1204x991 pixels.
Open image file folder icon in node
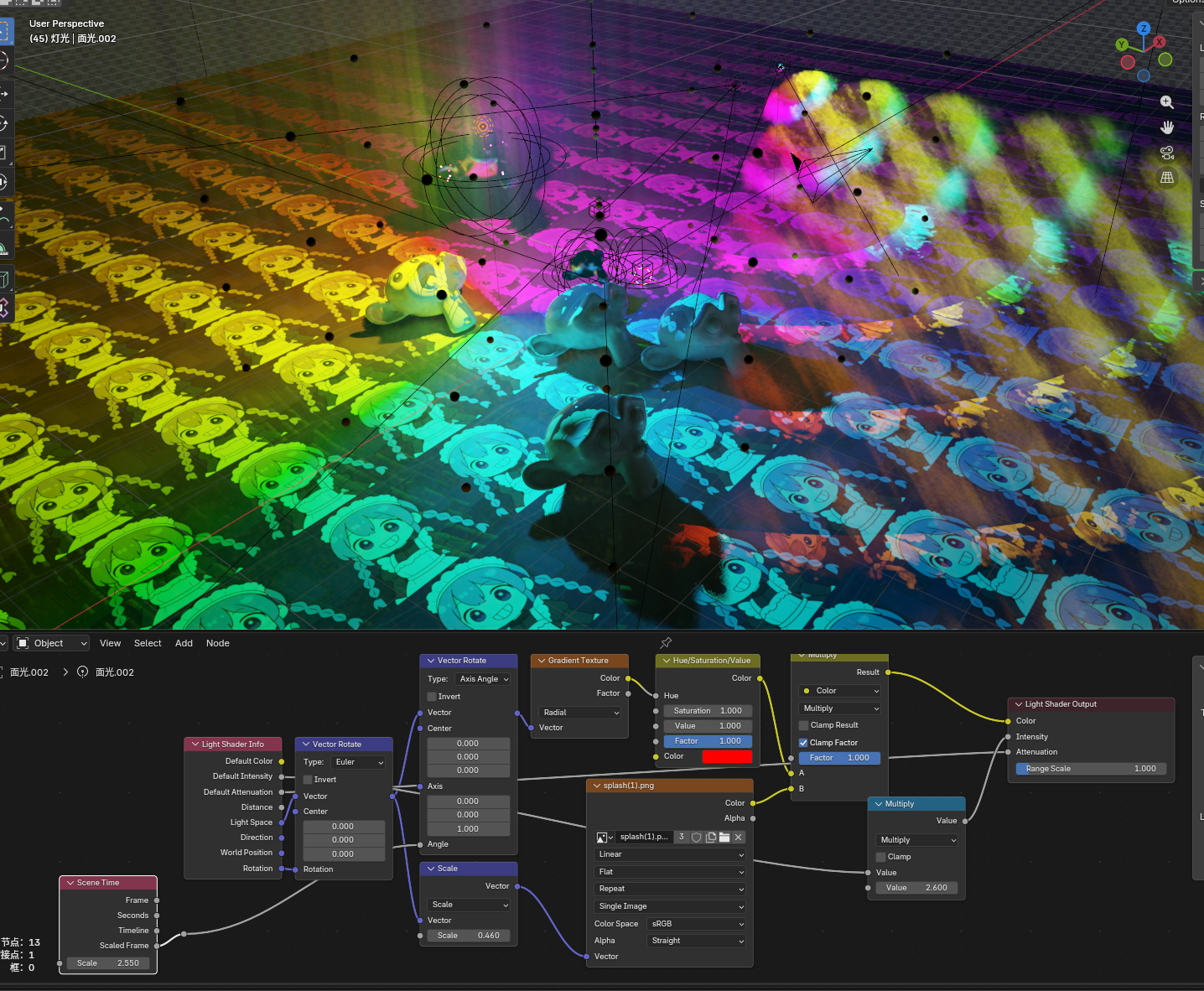coord(724,838)
